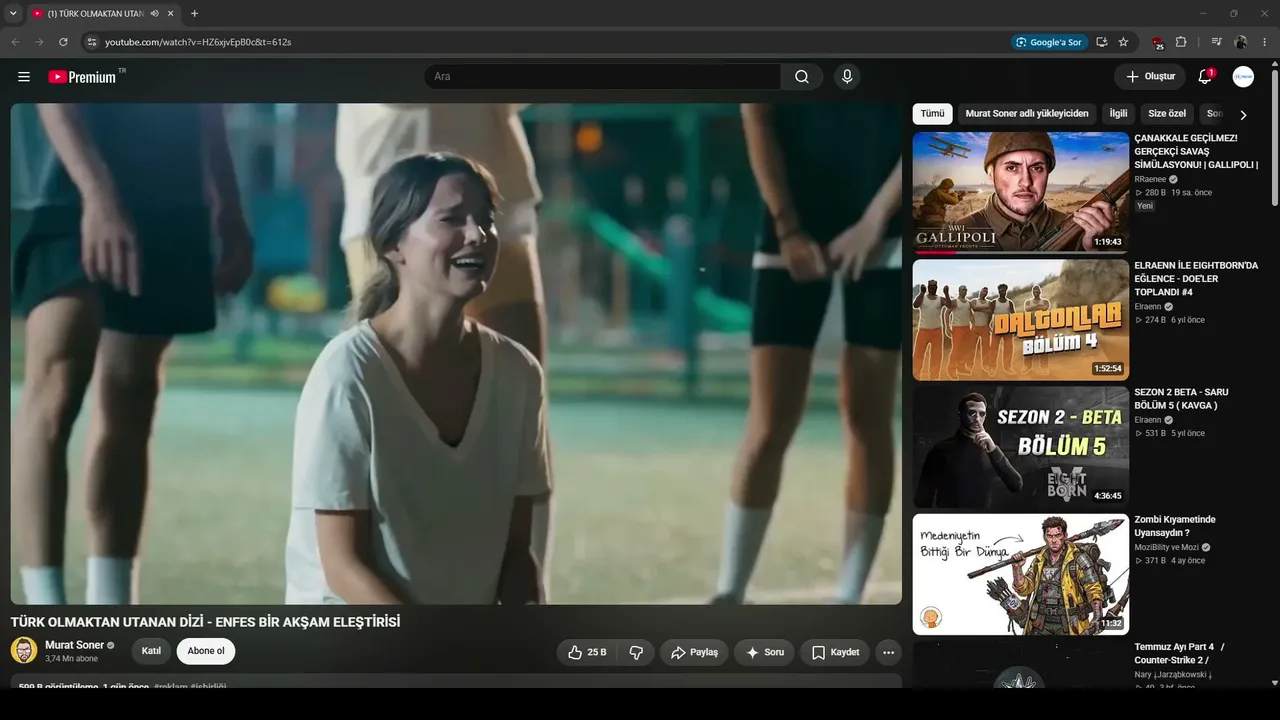Screen dimensions: 1280x720
Task: Select the İlgili filter chip
Action: point(1118,114)
